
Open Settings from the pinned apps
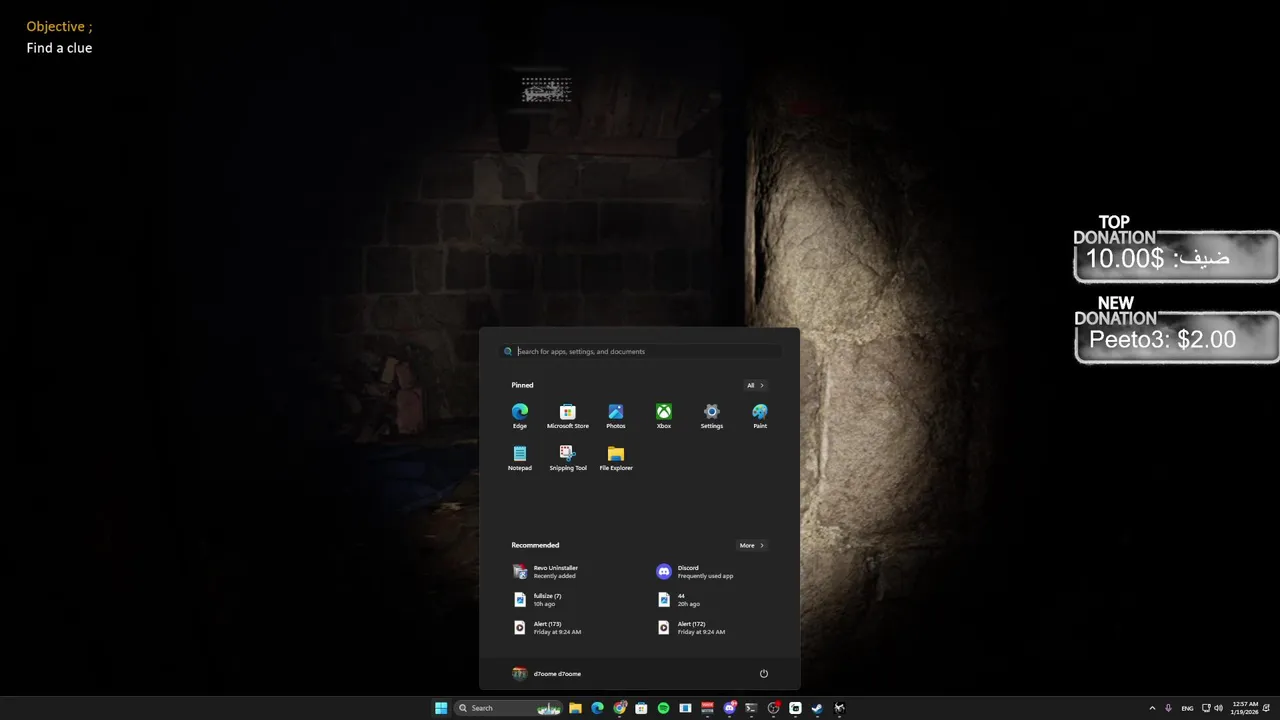pos(712,416)
